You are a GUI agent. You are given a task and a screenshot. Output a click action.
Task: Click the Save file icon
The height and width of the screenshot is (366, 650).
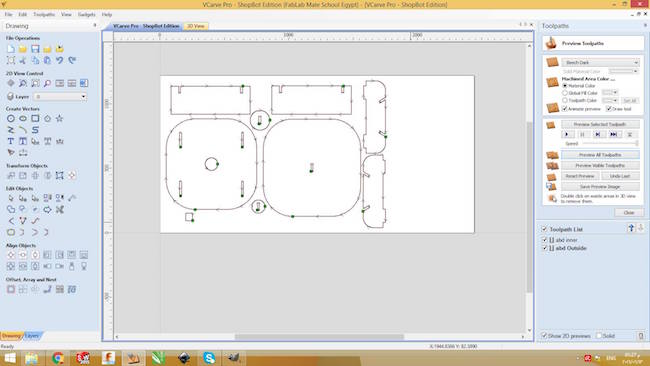35,49
